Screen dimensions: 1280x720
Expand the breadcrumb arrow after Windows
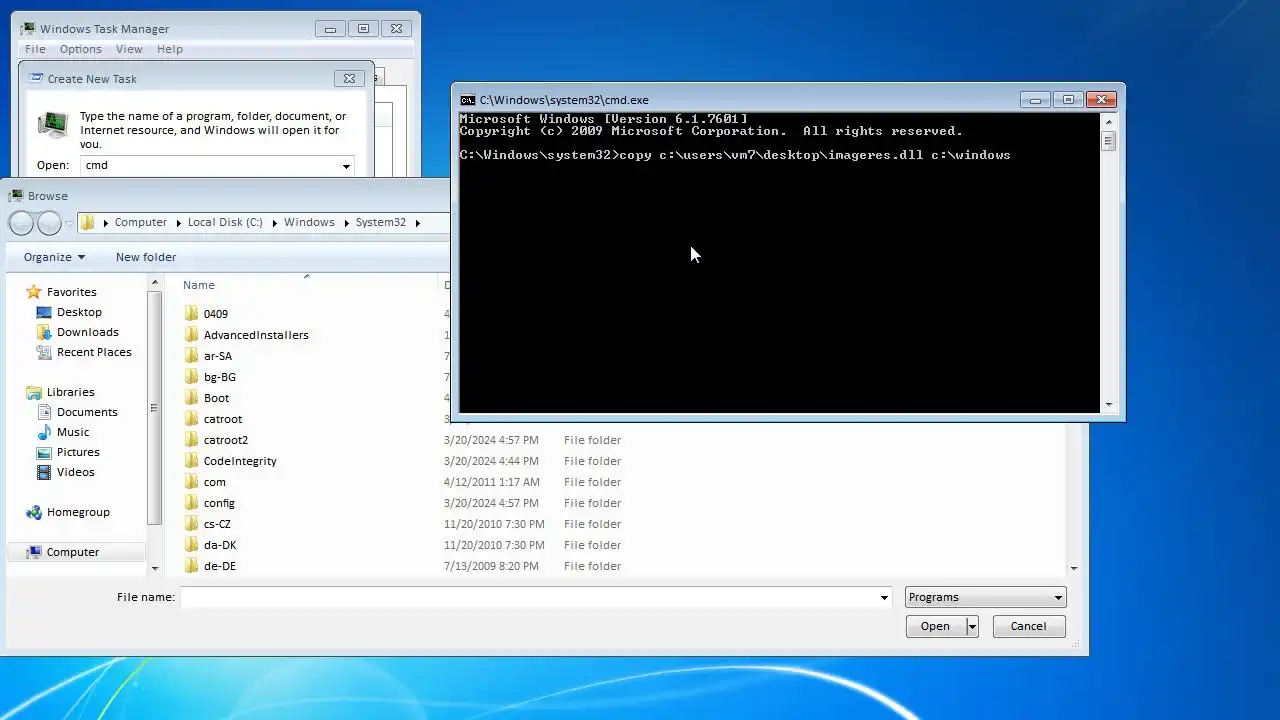346,223
